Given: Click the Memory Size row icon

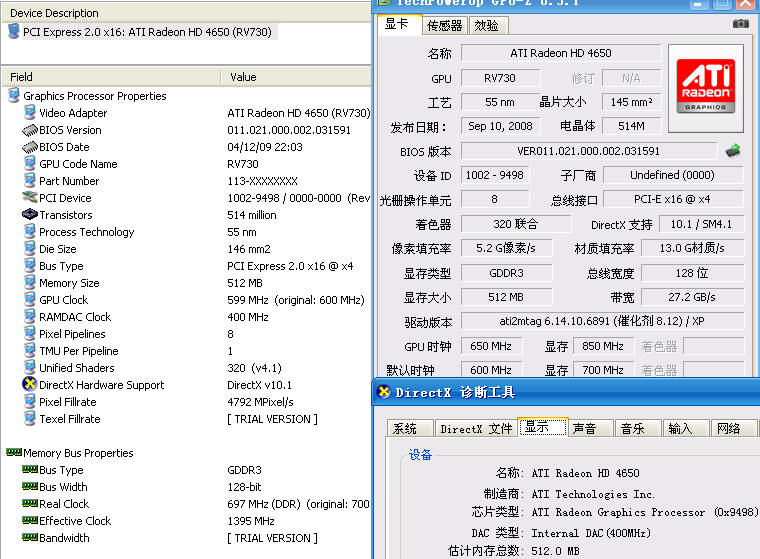Looking at the screenshot, I should (x=30, y=282).
